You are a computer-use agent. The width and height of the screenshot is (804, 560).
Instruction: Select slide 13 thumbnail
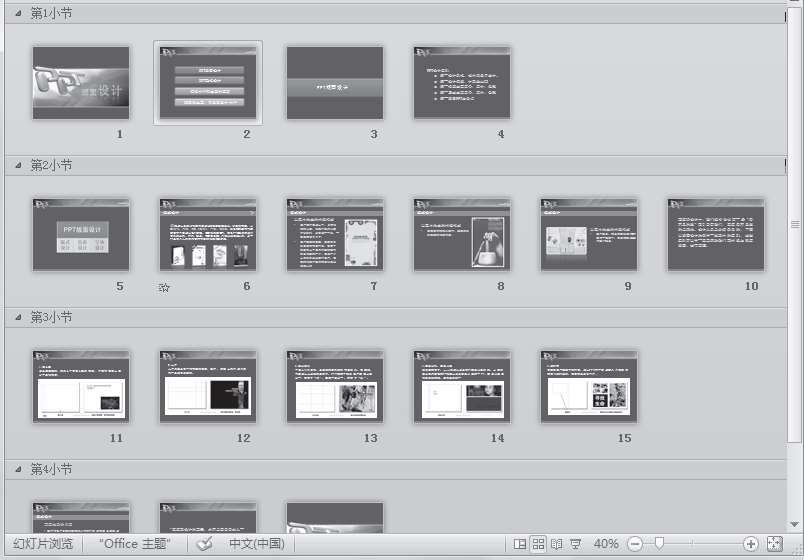335,386
